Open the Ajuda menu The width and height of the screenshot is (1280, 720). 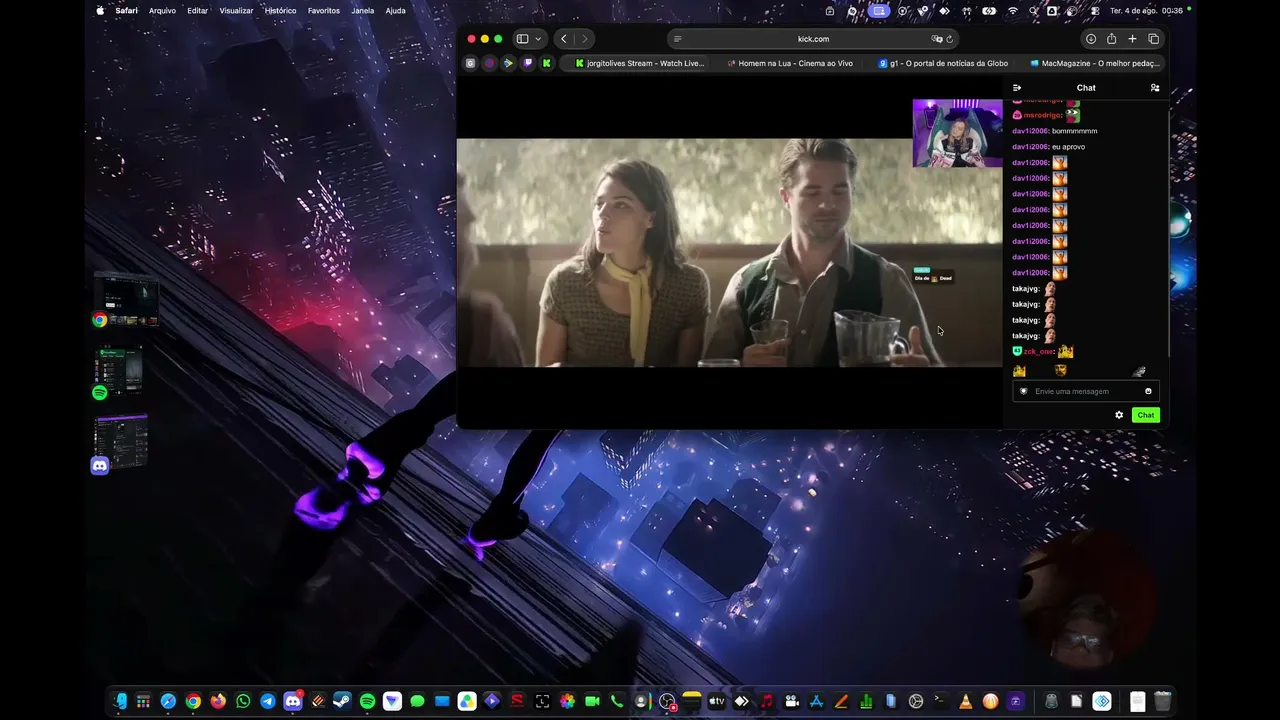[395, 11]
